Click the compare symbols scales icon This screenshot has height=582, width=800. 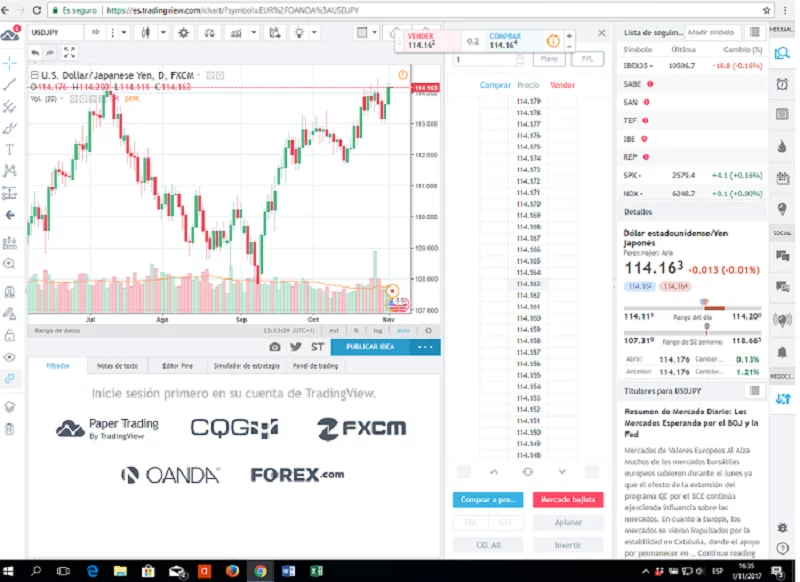tap(210, 33)
